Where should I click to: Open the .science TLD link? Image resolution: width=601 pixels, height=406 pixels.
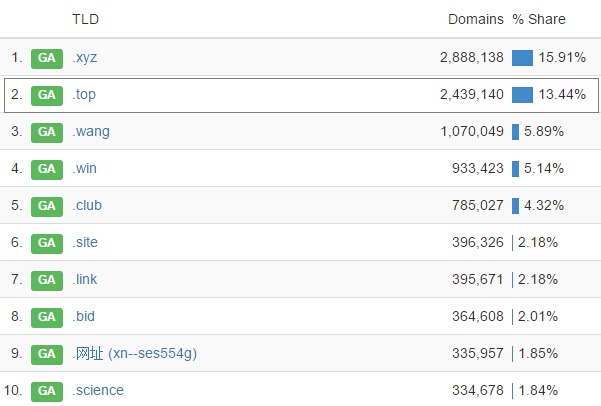click(x=98, y=390)
